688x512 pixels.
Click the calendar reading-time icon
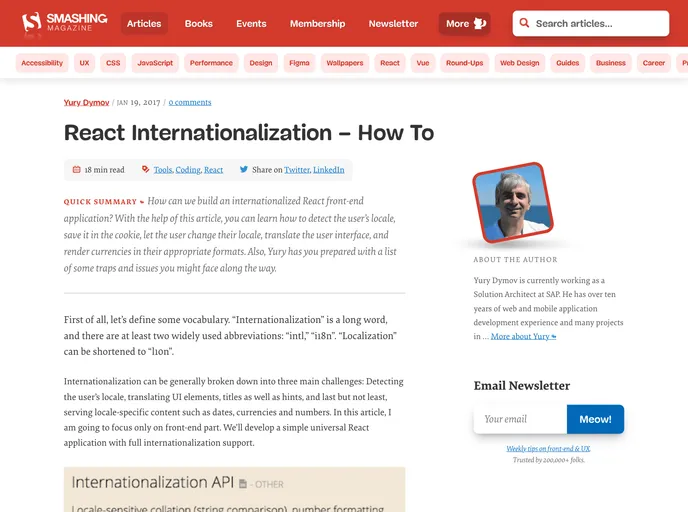(77, 170)
